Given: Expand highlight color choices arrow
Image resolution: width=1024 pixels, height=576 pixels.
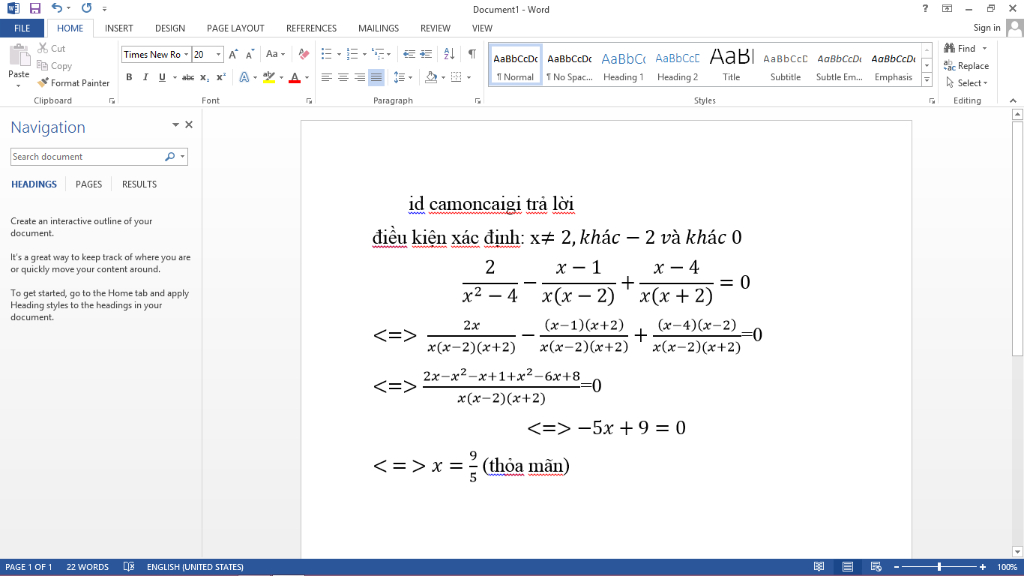Looking at the screenshot, I should [281, 77].
